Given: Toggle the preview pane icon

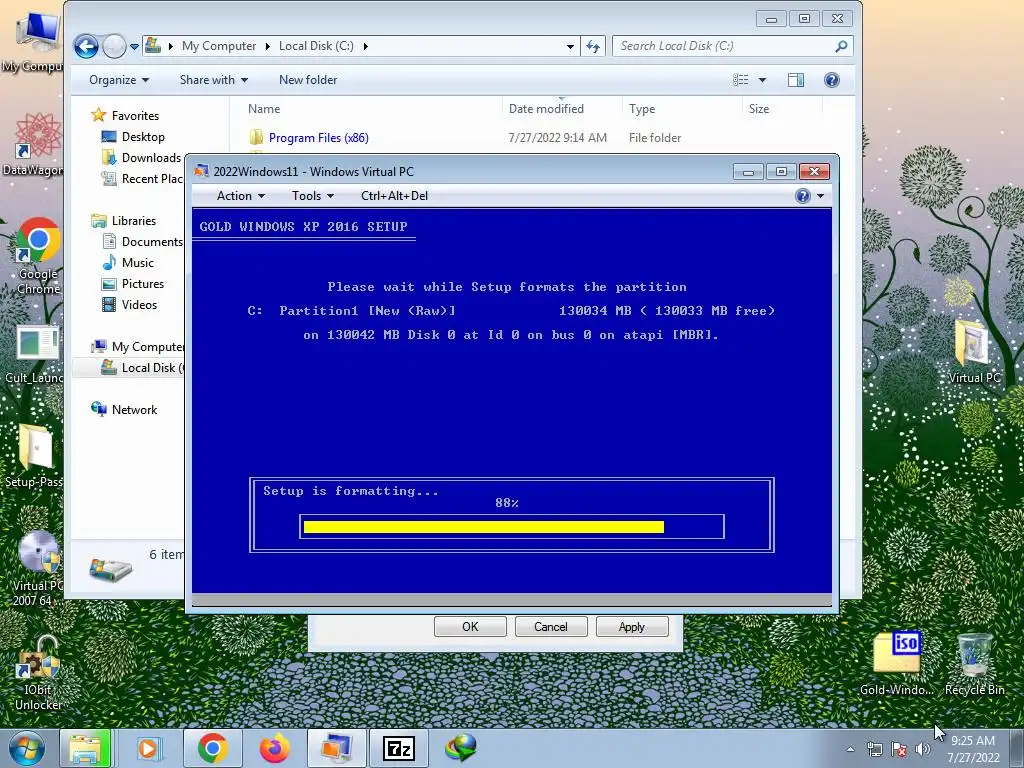Looking at the screenshot, I should (796, 80).
